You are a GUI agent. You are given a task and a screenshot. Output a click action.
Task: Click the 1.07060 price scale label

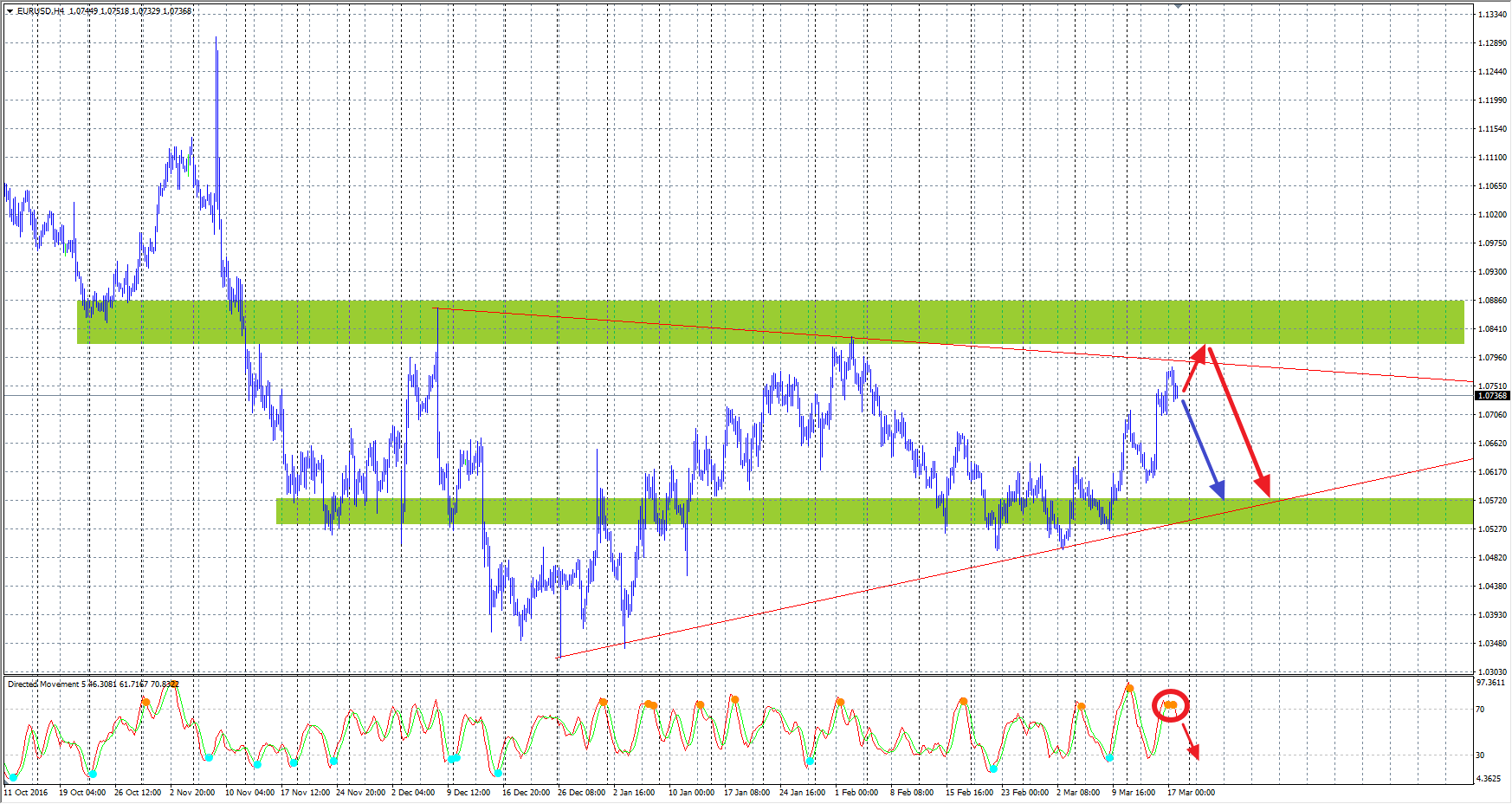(x=1493, y=415)
